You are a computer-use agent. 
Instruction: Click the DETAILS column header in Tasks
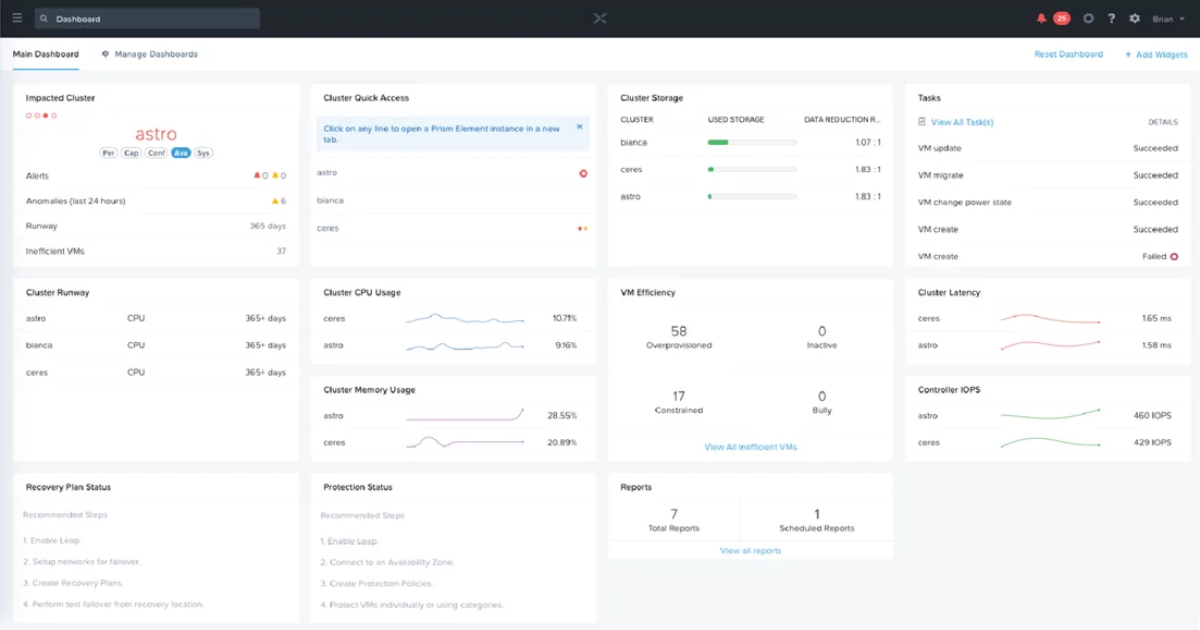(1163, 122)
